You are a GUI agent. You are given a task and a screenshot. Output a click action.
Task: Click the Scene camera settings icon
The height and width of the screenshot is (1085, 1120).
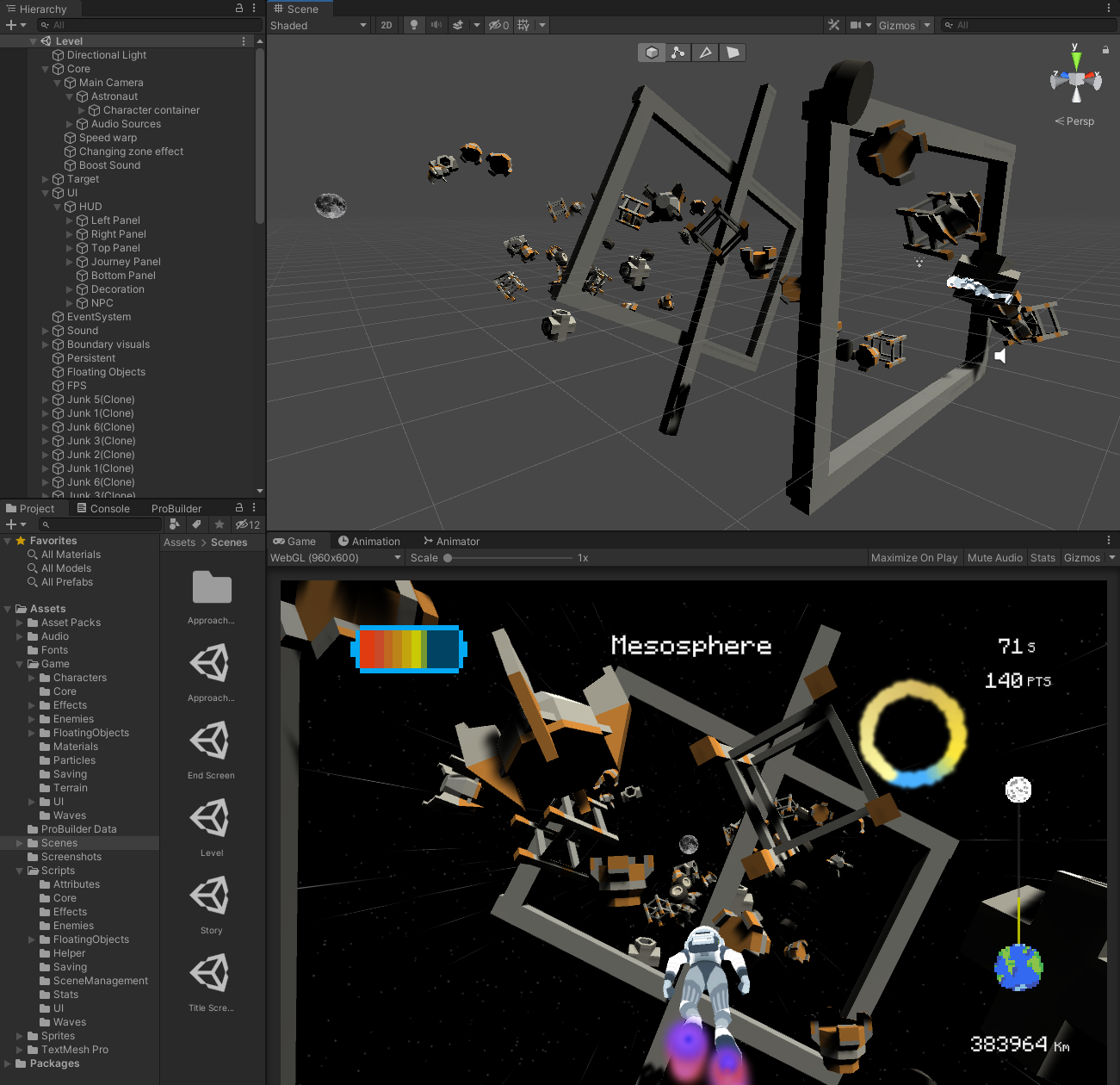pos(856,25)
